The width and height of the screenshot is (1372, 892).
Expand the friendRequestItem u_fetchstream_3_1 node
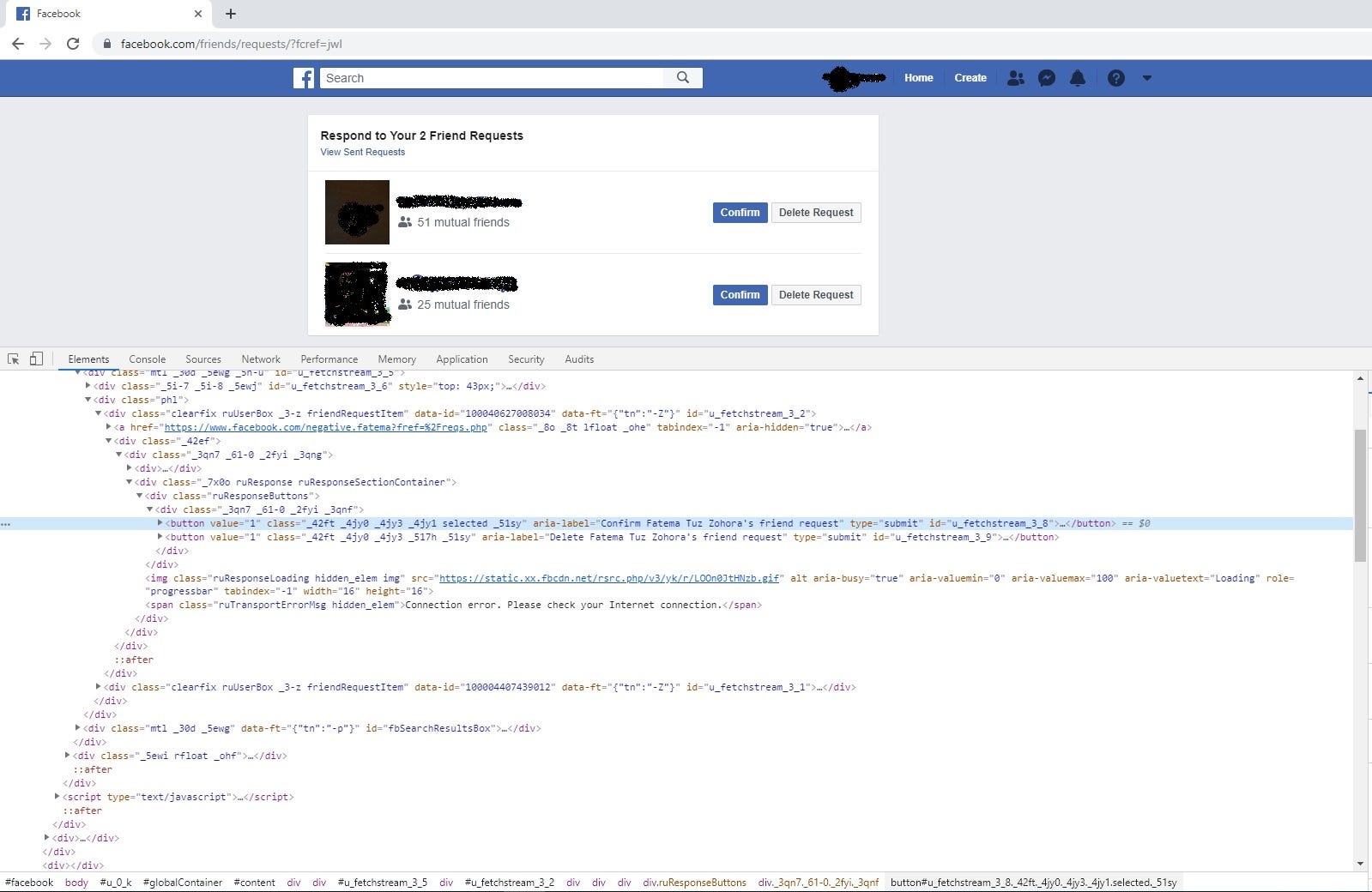click(x=98, y=687)
